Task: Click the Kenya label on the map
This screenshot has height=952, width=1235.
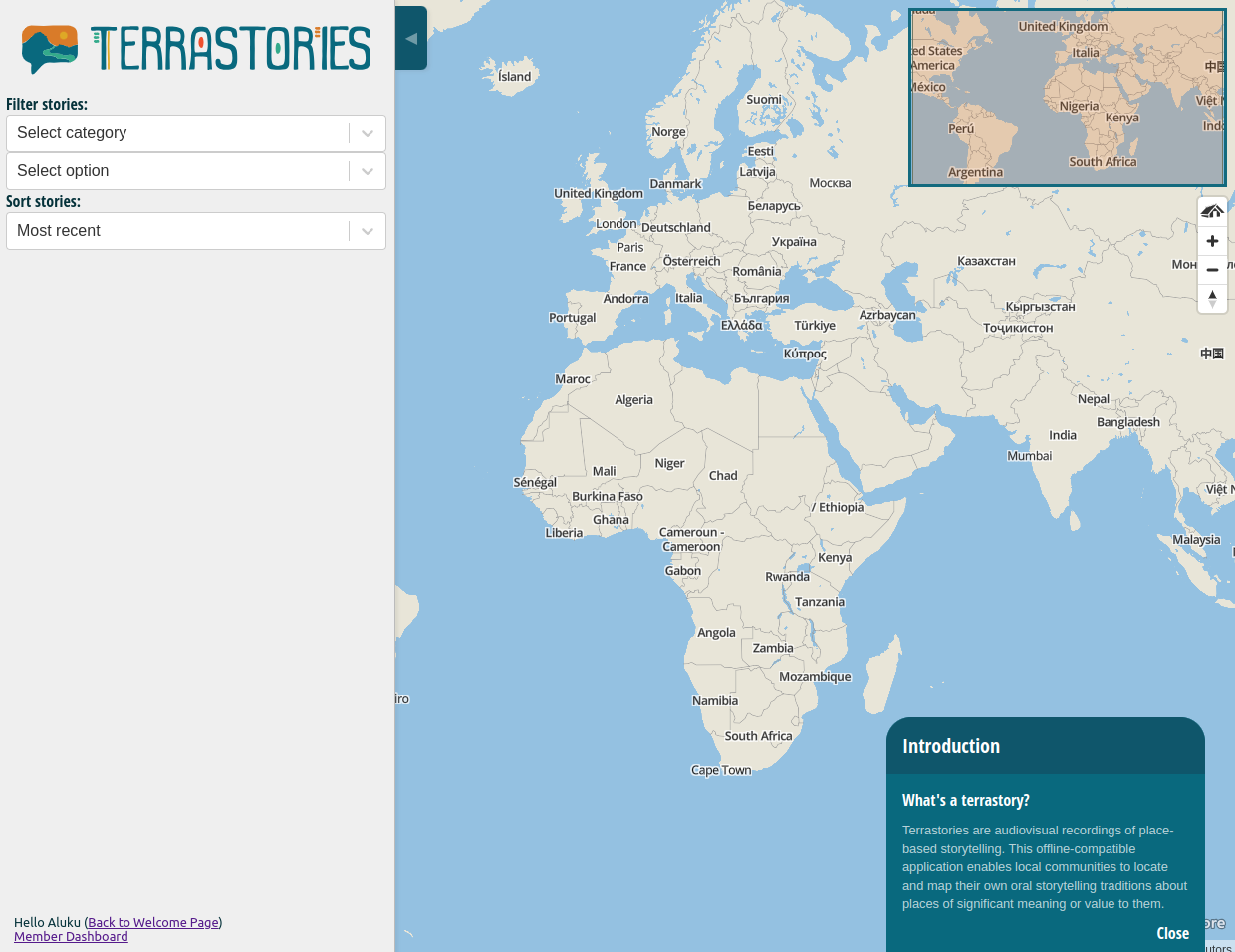Action: tap(835, 558)
